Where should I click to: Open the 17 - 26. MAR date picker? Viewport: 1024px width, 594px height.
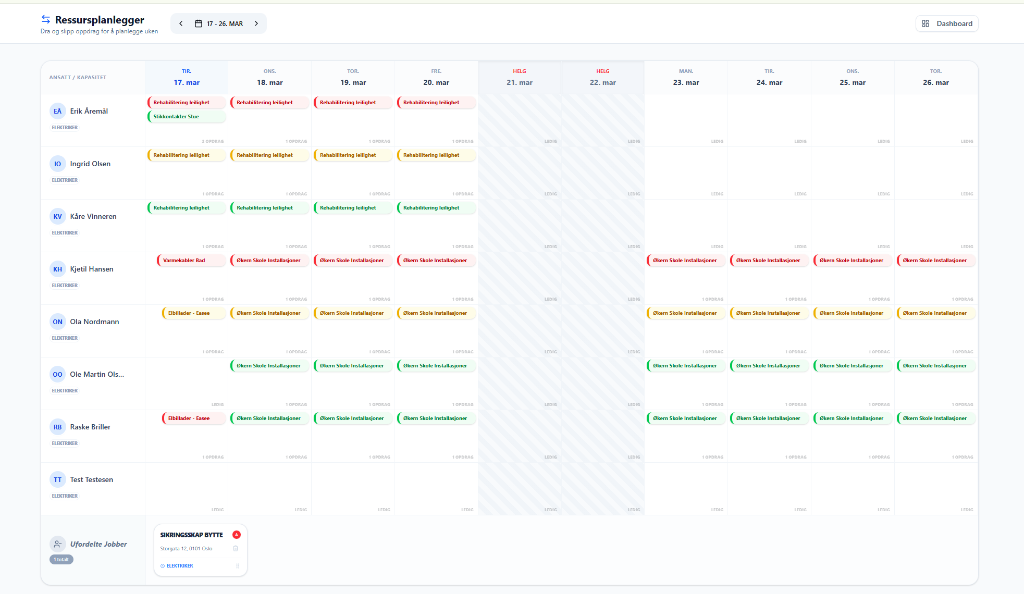[219, 23]
